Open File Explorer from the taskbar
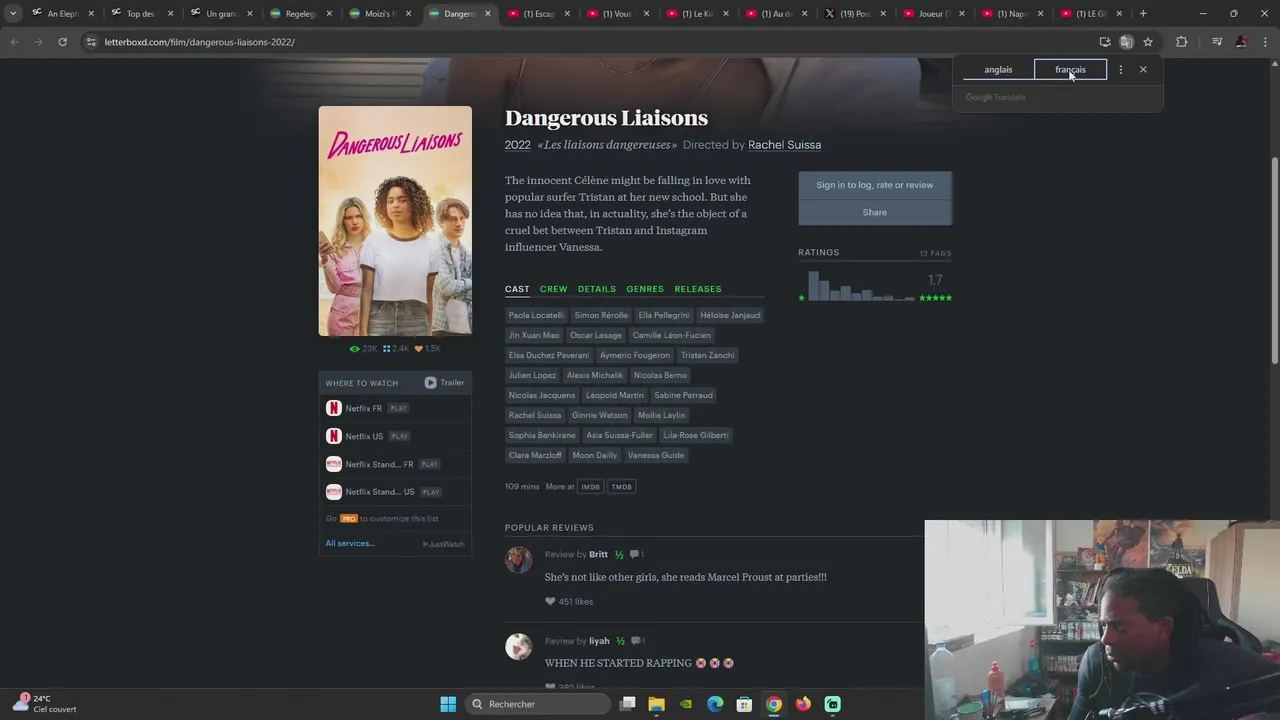The height and width of the screenshot is (720, 1280). 656,704
